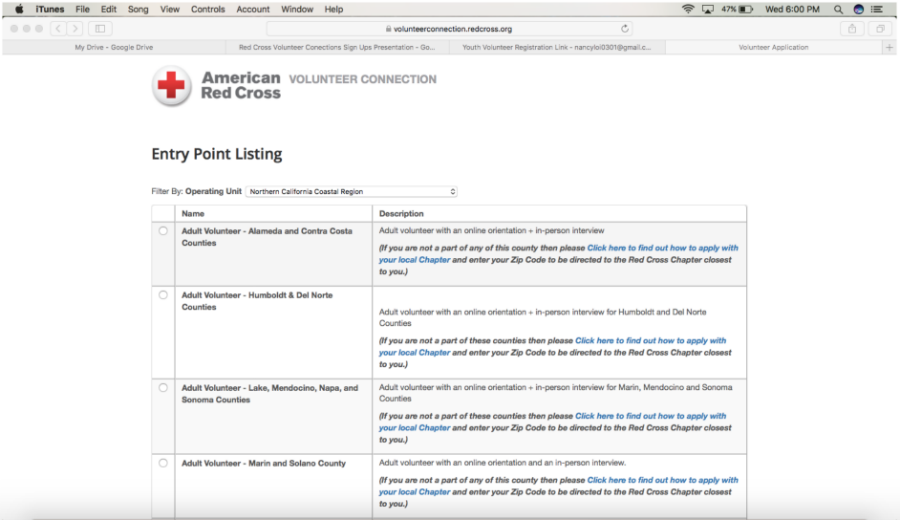This screenshot has height=520, width=900.
Task: Open the Account menu in the menu bar
Action: point(253,9)
